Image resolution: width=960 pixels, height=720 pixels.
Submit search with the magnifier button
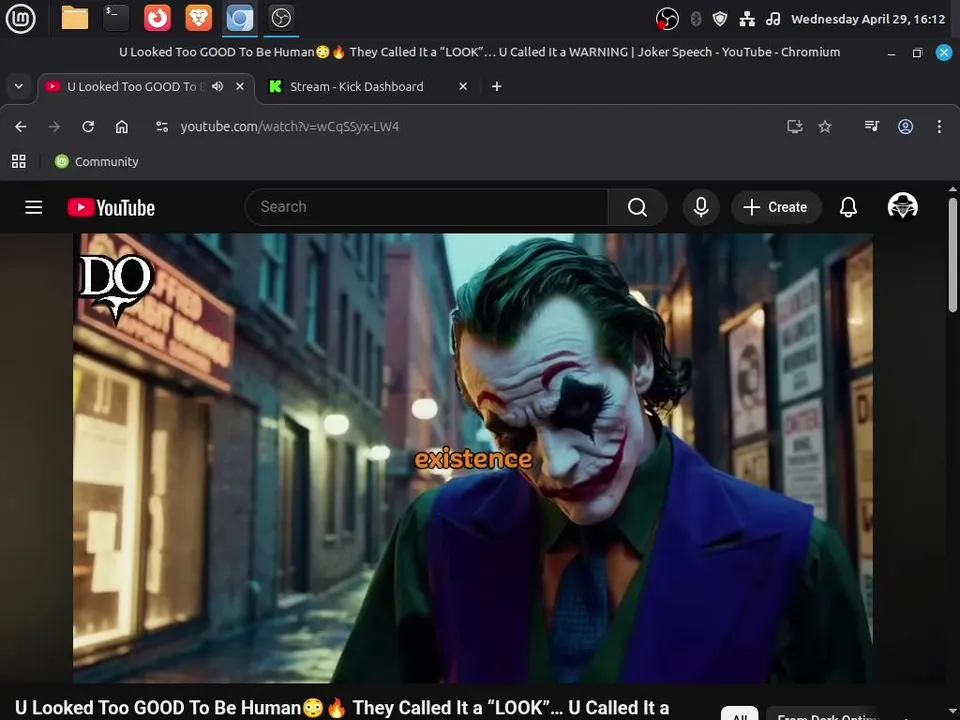(x=637, y=207)
